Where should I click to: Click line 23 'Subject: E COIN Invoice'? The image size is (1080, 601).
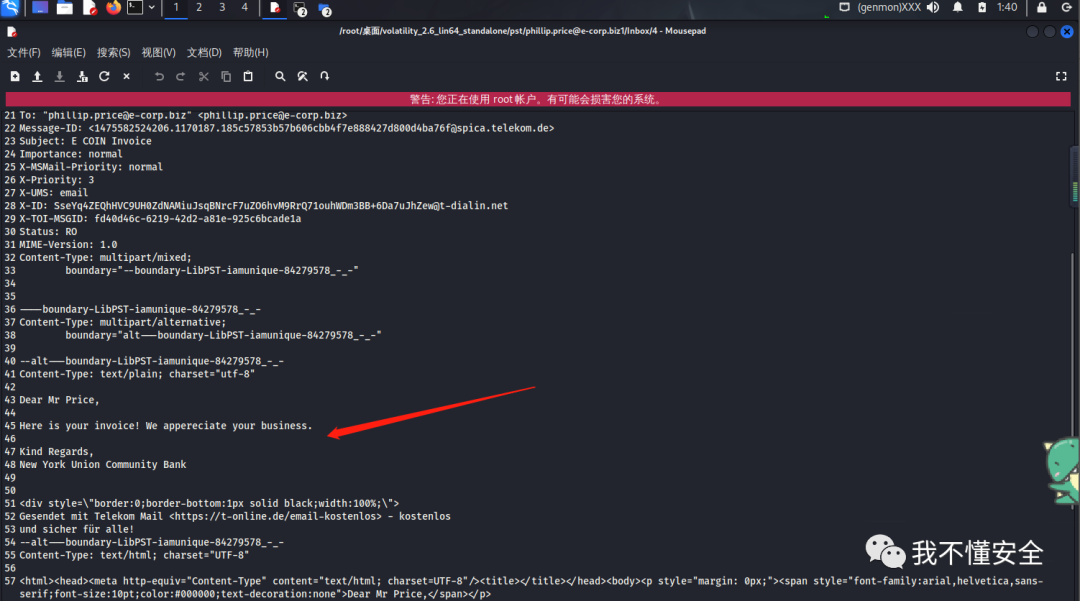pyautogui.click(x=85, y=141)
